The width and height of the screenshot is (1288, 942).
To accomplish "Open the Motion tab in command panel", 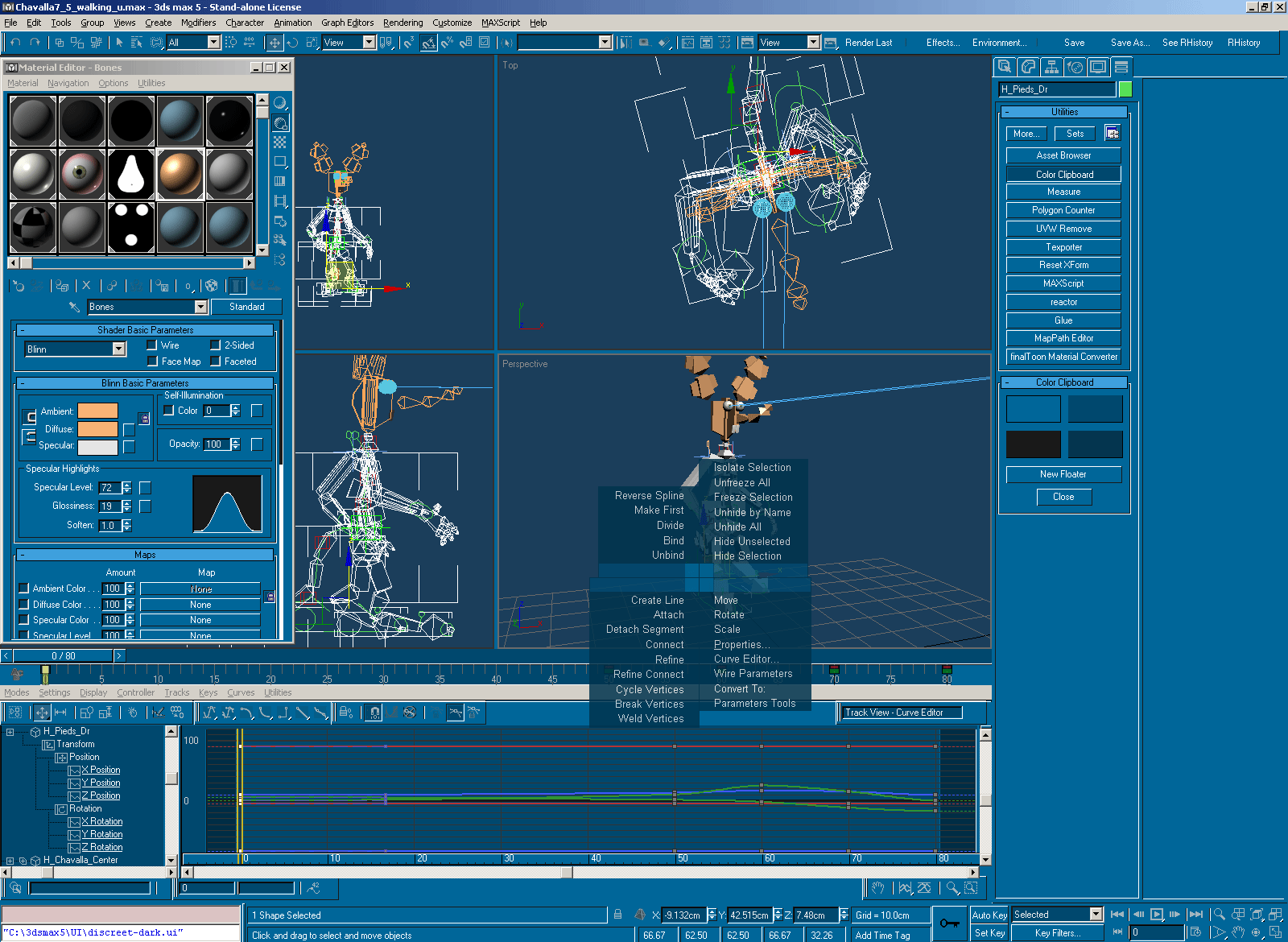I will pos(1075,67).
